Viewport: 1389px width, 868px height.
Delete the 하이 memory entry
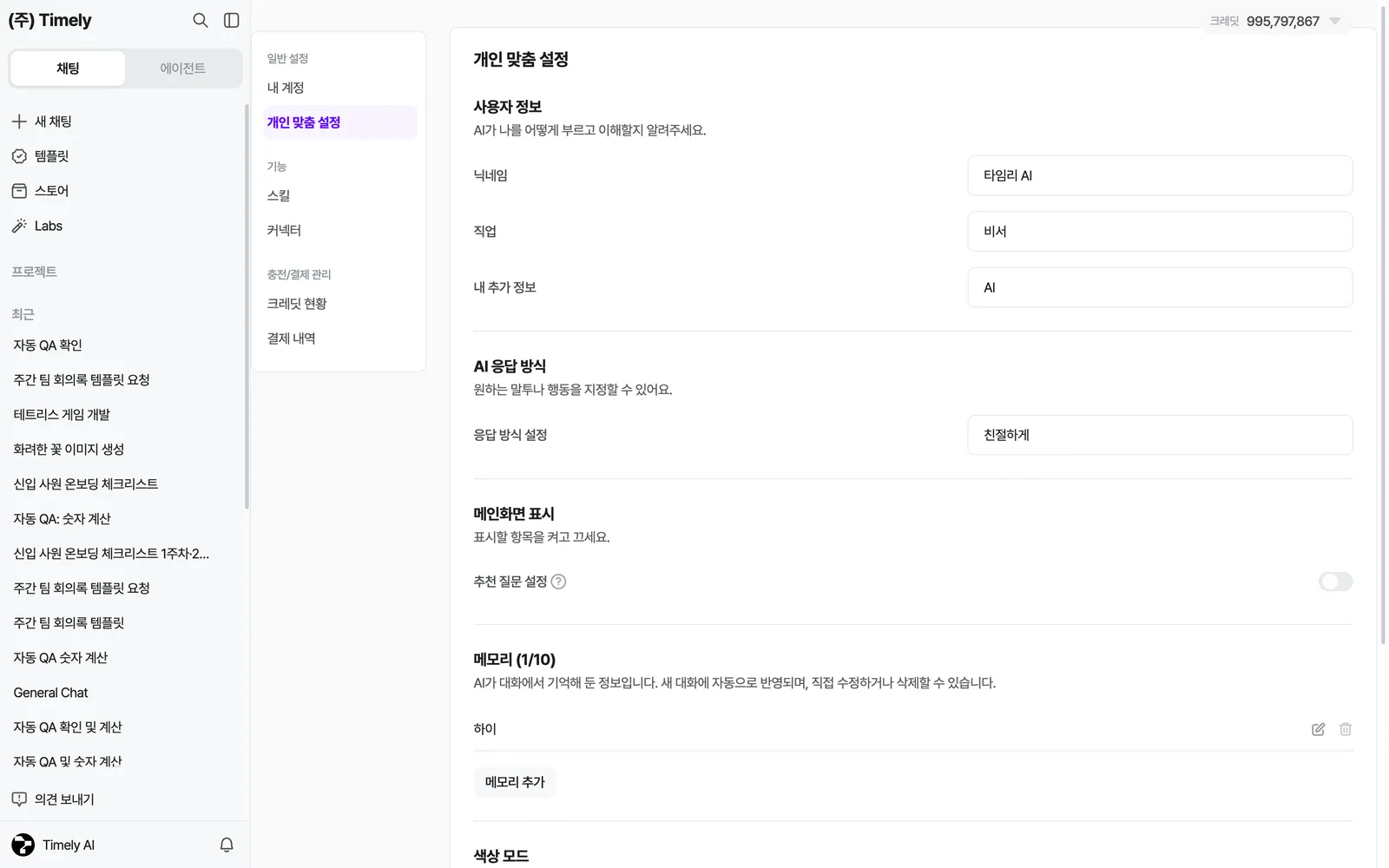(1346, 729)
